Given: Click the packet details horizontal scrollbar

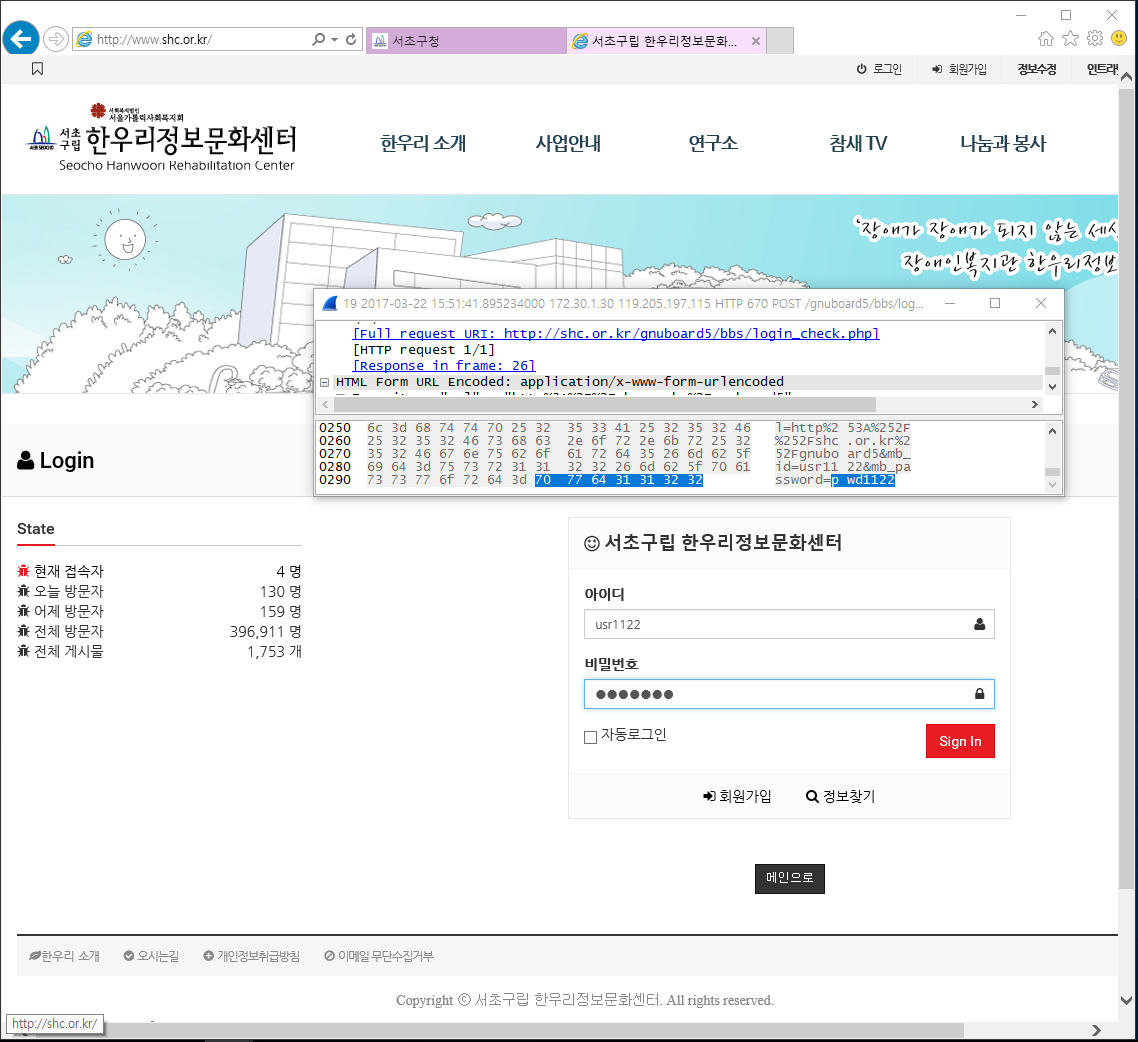Looking at the screenshot, I should [x=605, y=404].
